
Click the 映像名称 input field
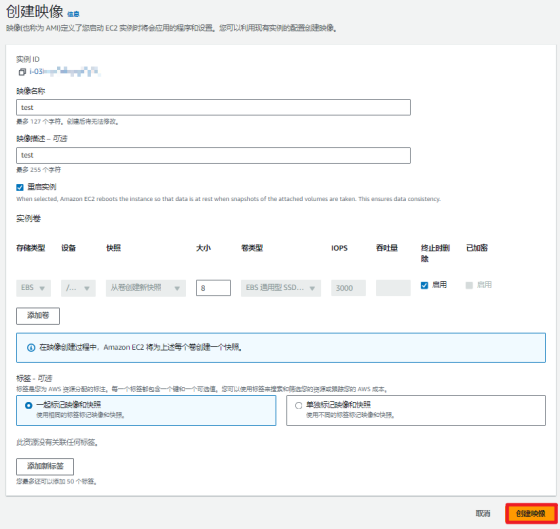(213, 108)
